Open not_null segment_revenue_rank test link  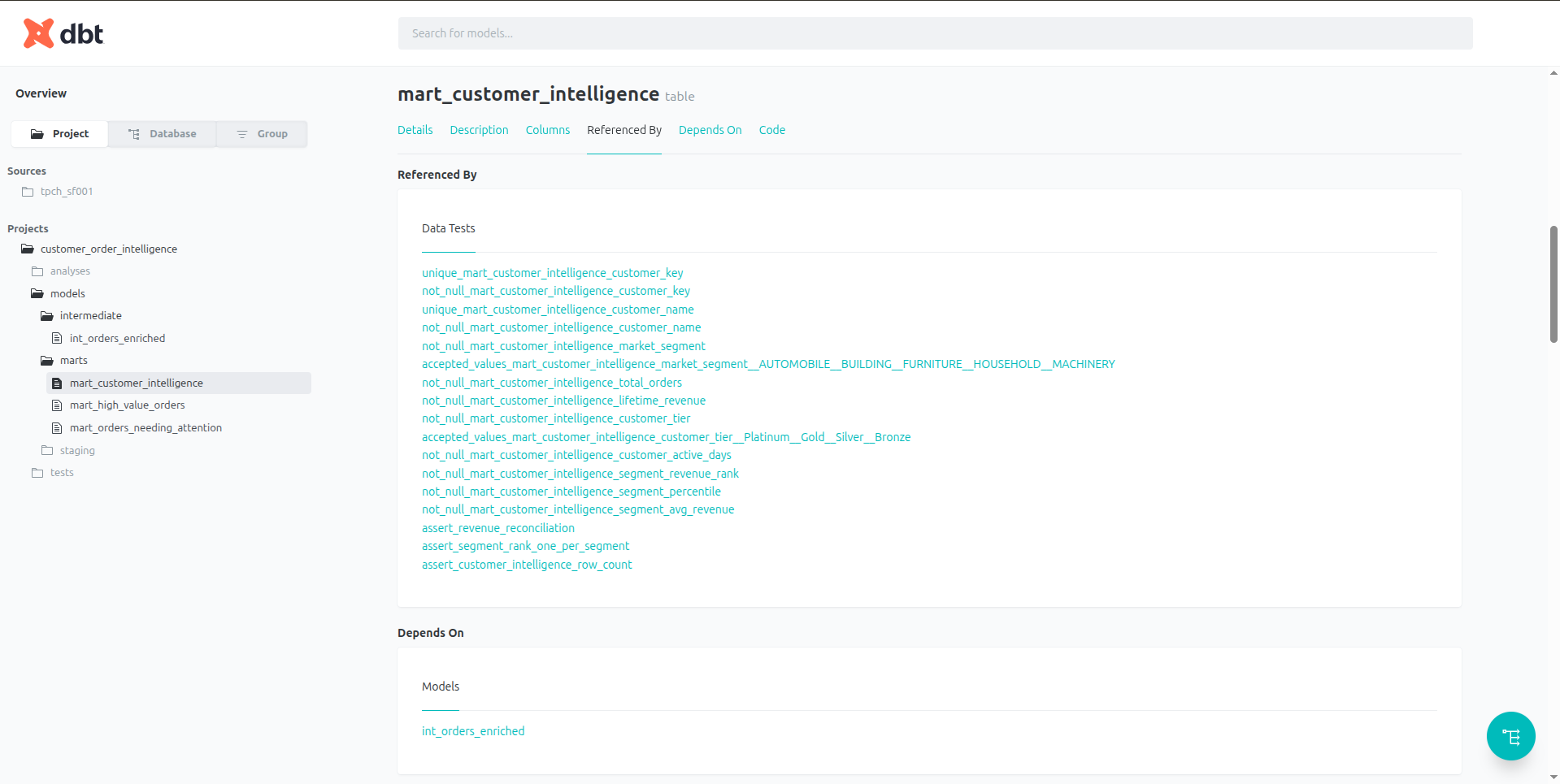tap(580, 474)
